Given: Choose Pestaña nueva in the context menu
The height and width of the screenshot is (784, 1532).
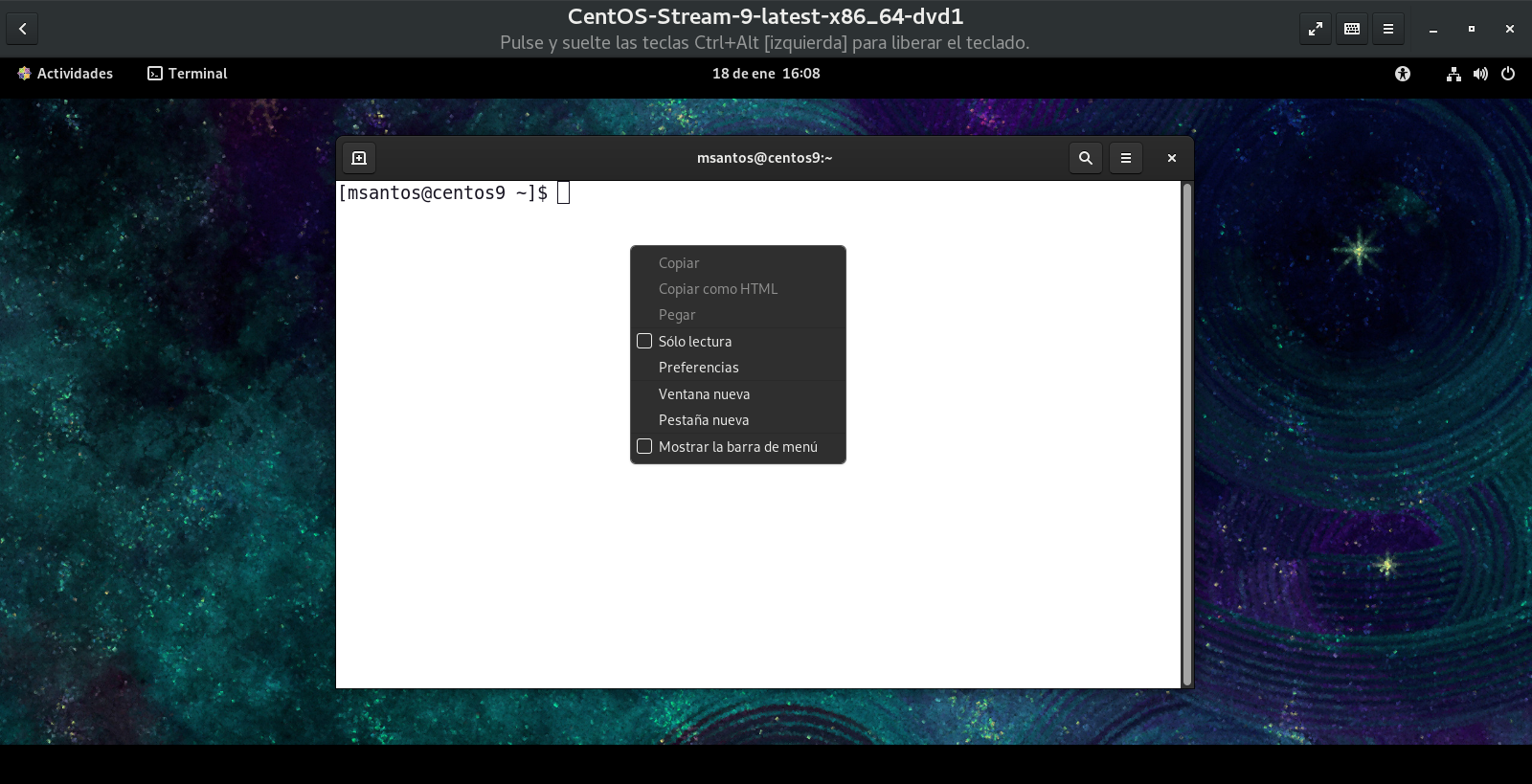Looking at the screenshot, I should pyautogui.click(x=703, y=420).
